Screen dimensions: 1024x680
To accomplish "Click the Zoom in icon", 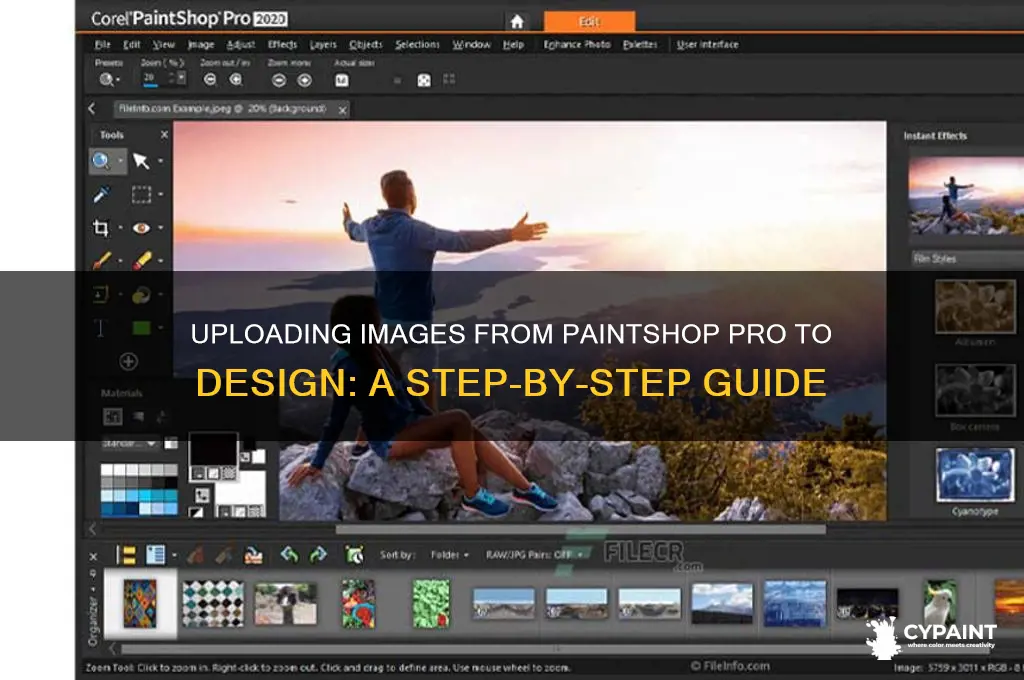I will (x=236, y=80).
